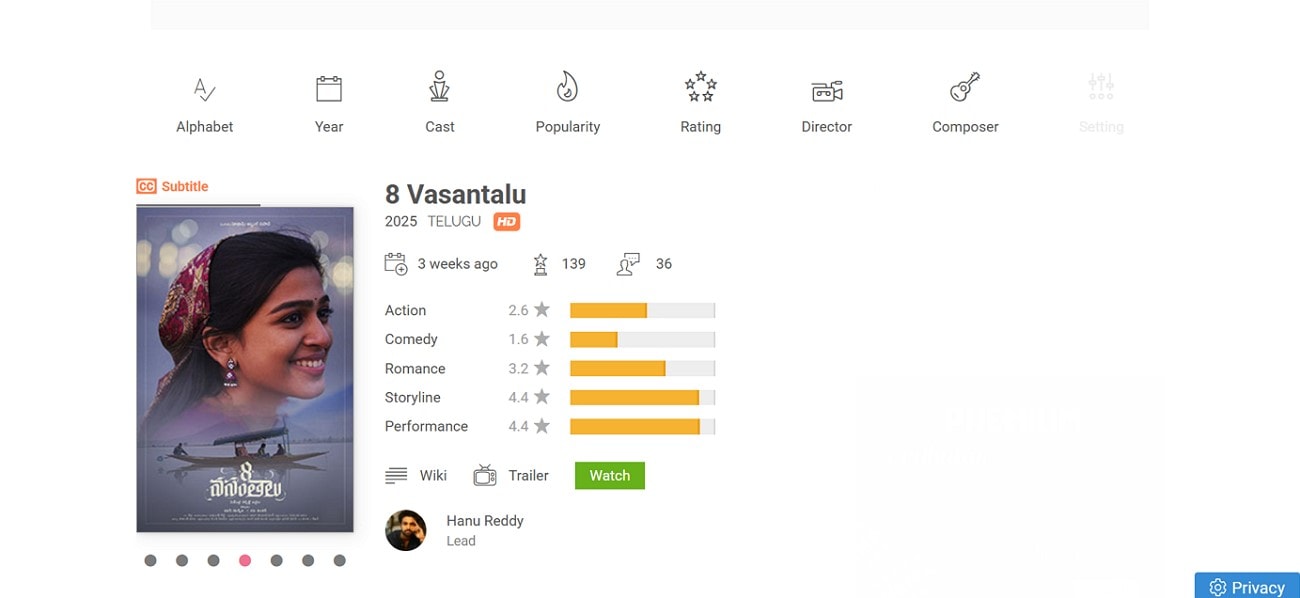Sort movies by Alphabet icon
This screenshot has width=1300, height=598.
[x=204, y=90]
